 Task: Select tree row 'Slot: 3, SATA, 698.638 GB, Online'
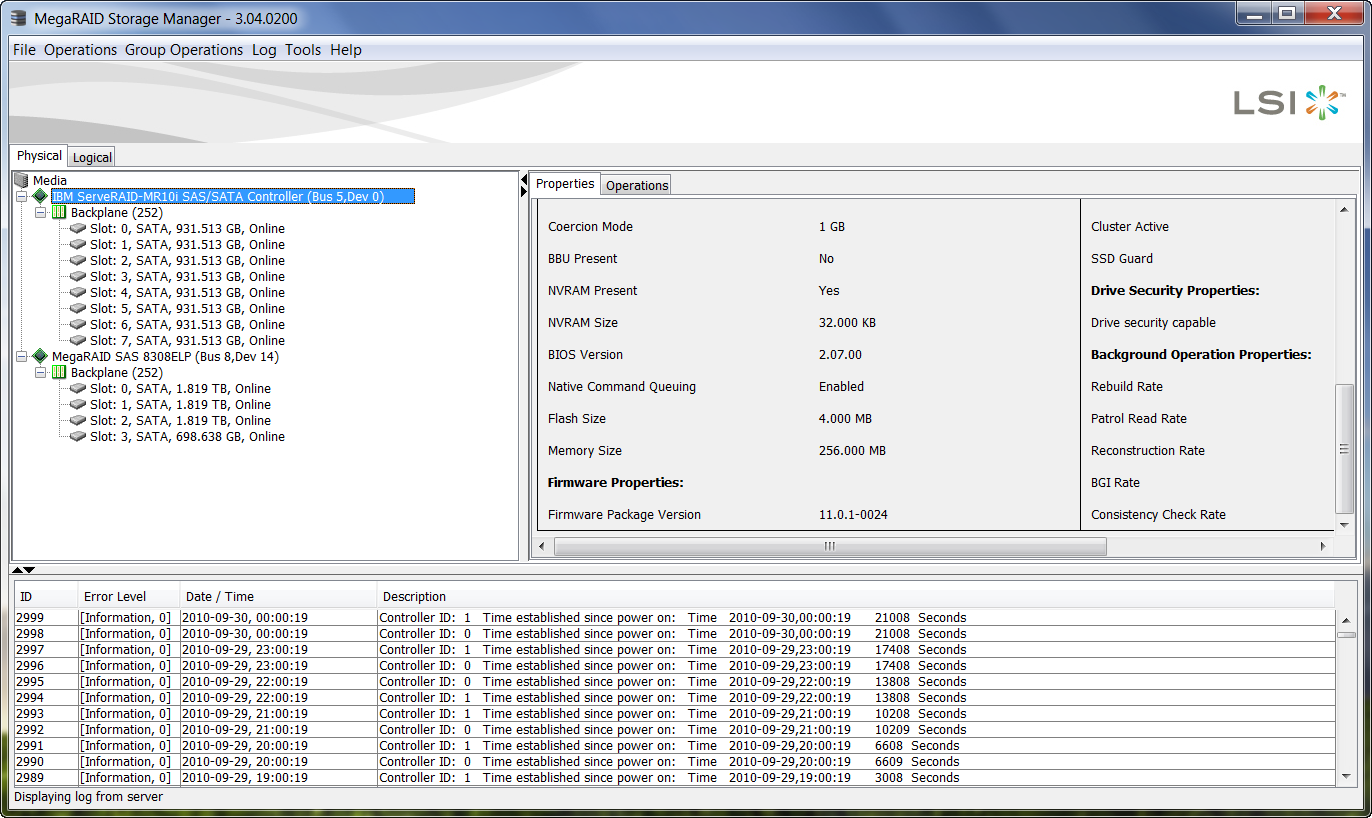click(x=187, y=436)
